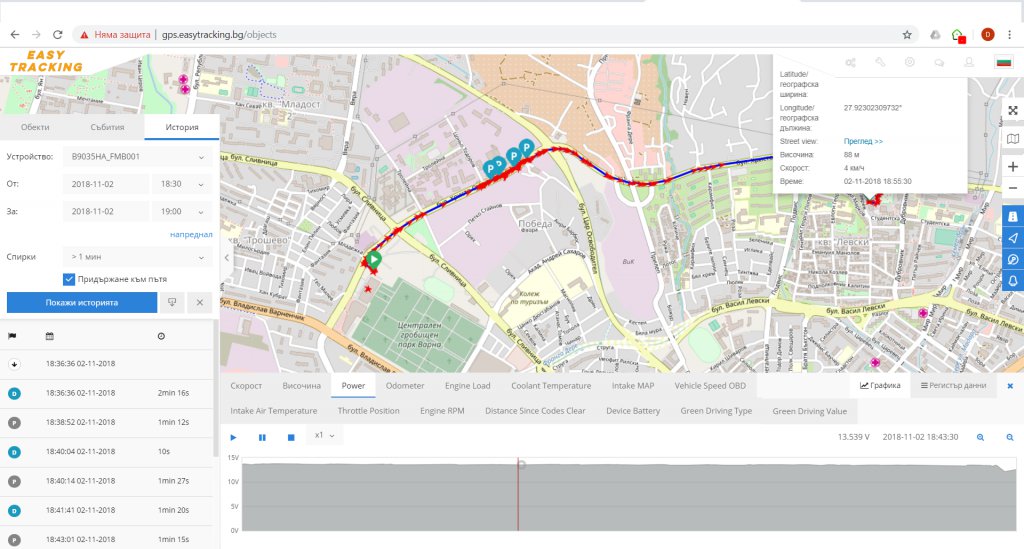Open the Устройство device dropdown
This screenshot has width=1024, height=549.
[138, 157]
